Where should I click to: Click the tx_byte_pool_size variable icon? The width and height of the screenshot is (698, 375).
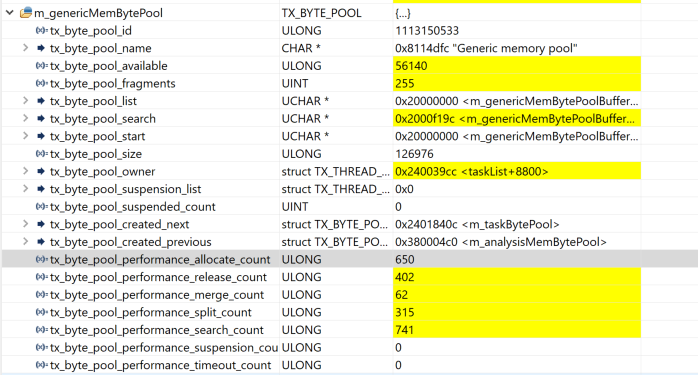42,154
